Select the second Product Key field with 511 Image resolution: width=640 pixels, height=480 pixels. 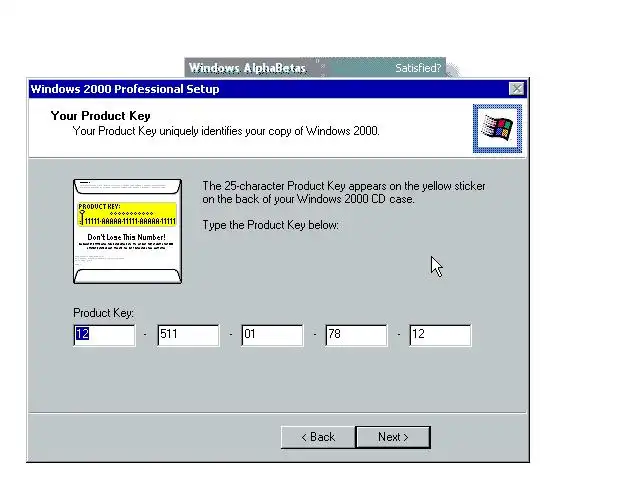(188, 335)
